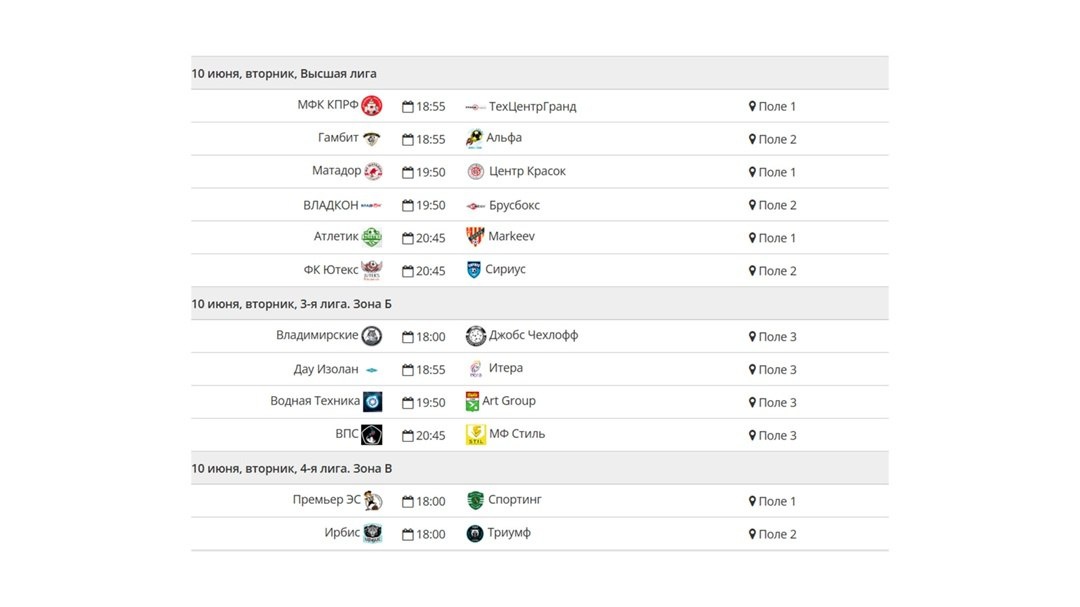This screenshot has width=1080, height=607.
Task: Click the Водная Техника logo
Action: 373,401
